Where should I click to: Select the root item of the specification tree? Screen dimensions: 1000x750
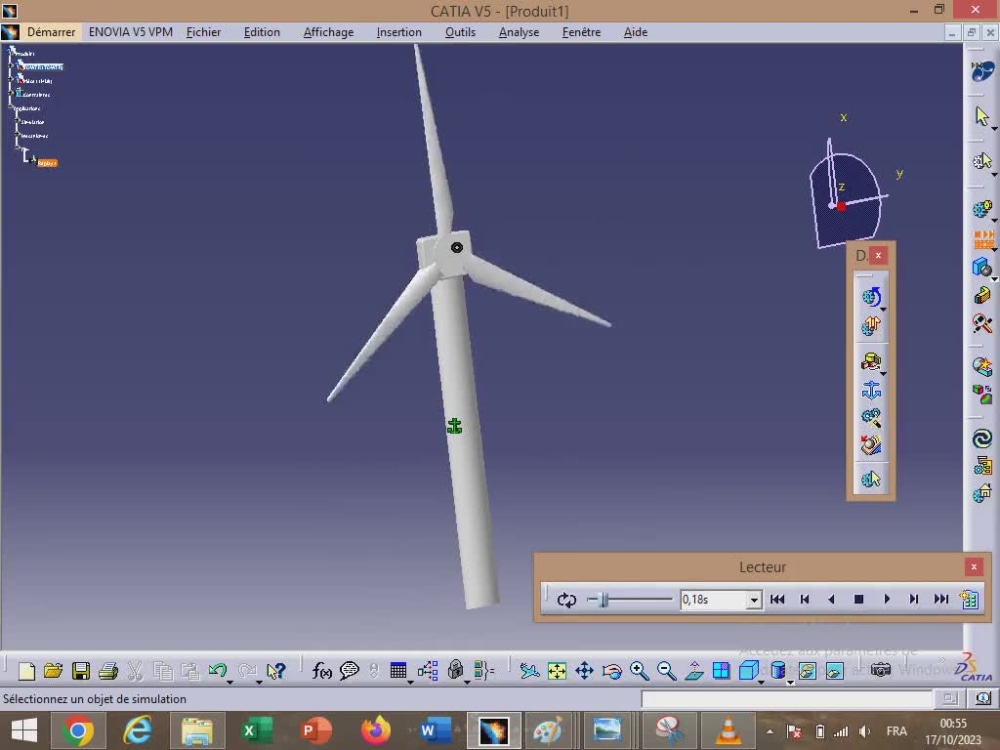tap(27, 52)
